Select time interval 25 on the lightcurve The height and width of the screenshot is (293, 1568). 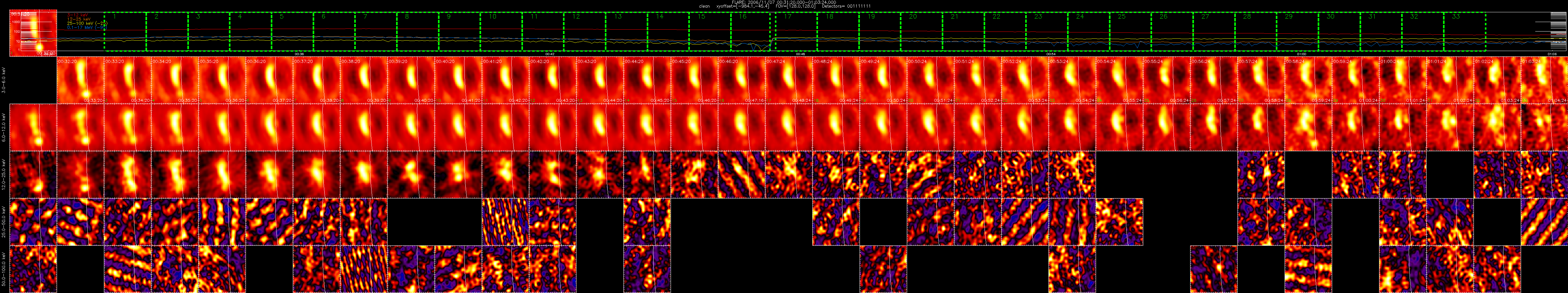[x=1131, y=32]
